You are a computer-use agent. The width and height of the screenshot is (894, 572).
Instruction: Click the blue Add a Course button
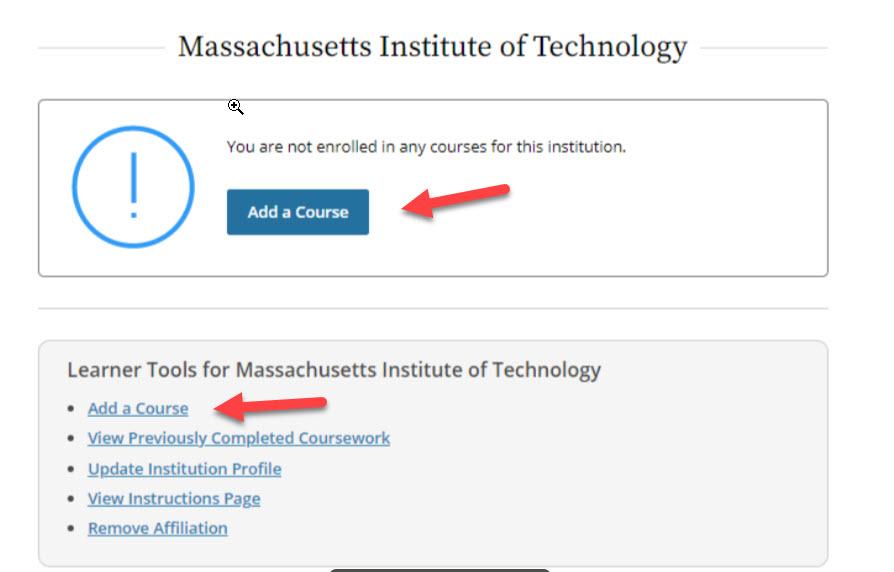pyautogui.click(x=298, y=212)
